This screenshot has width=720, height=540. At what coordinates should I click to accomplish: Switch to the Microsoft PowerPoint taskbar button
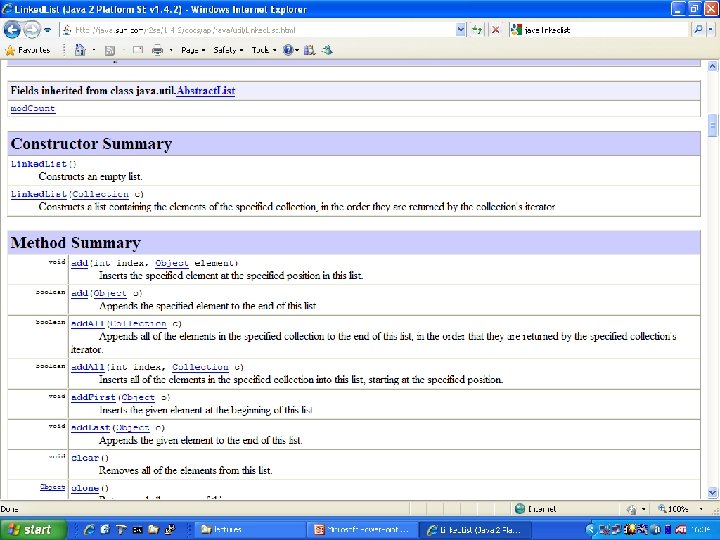click(363, 530)
